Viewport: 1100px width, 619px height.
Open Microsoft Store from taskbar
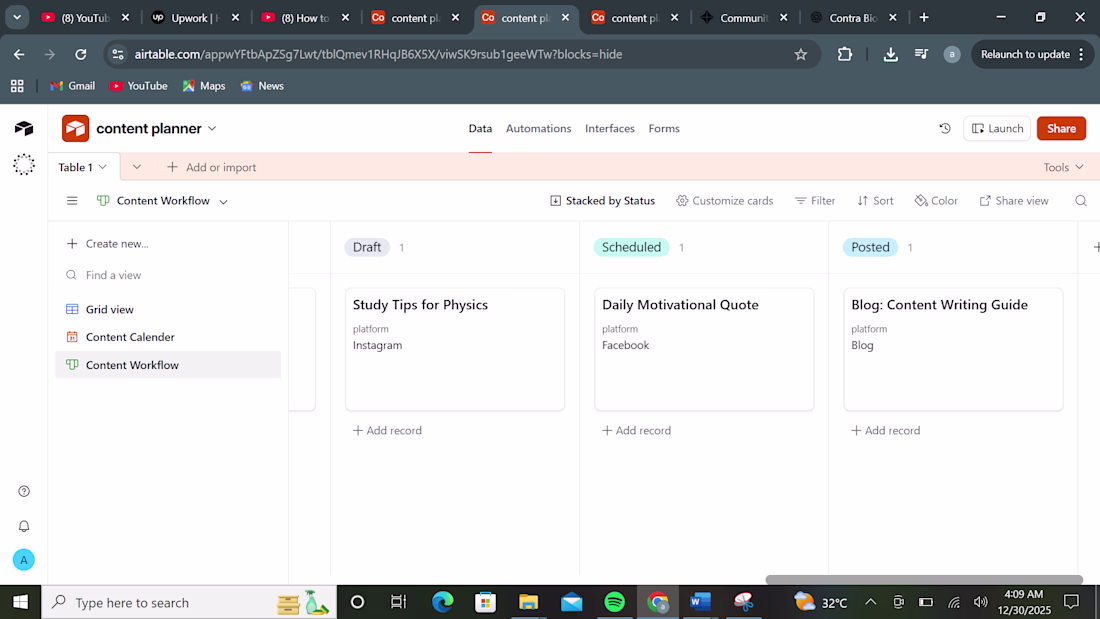485,602
